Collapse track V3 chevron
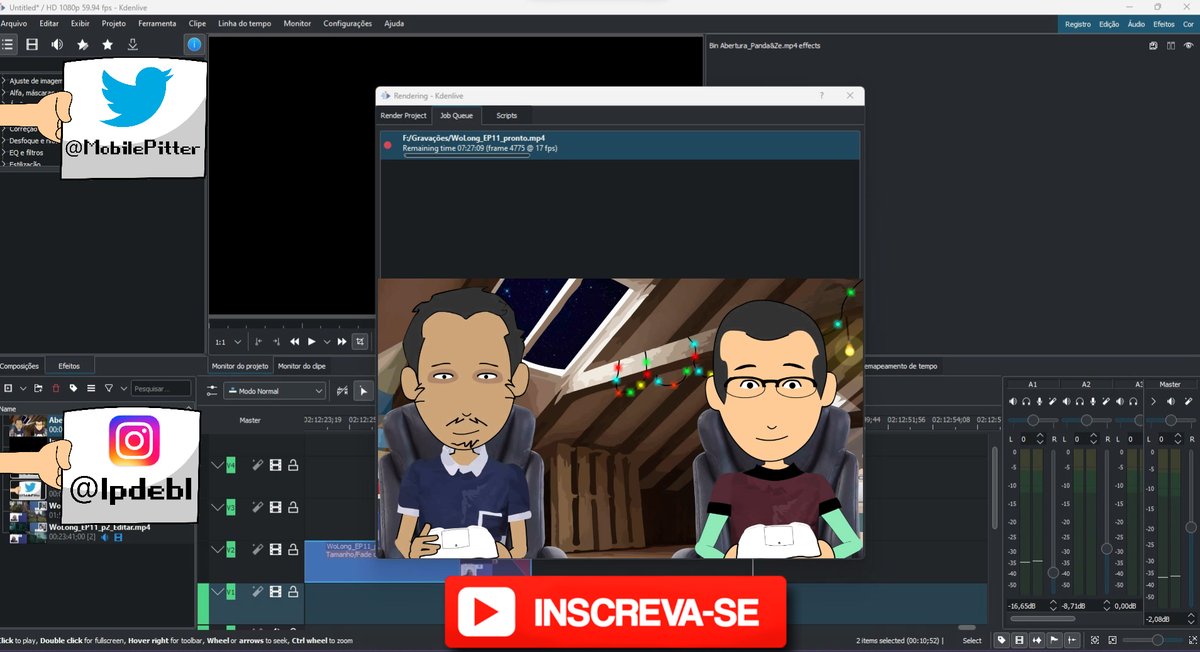Screen dimensions: 1200x652 coord(218,507)
